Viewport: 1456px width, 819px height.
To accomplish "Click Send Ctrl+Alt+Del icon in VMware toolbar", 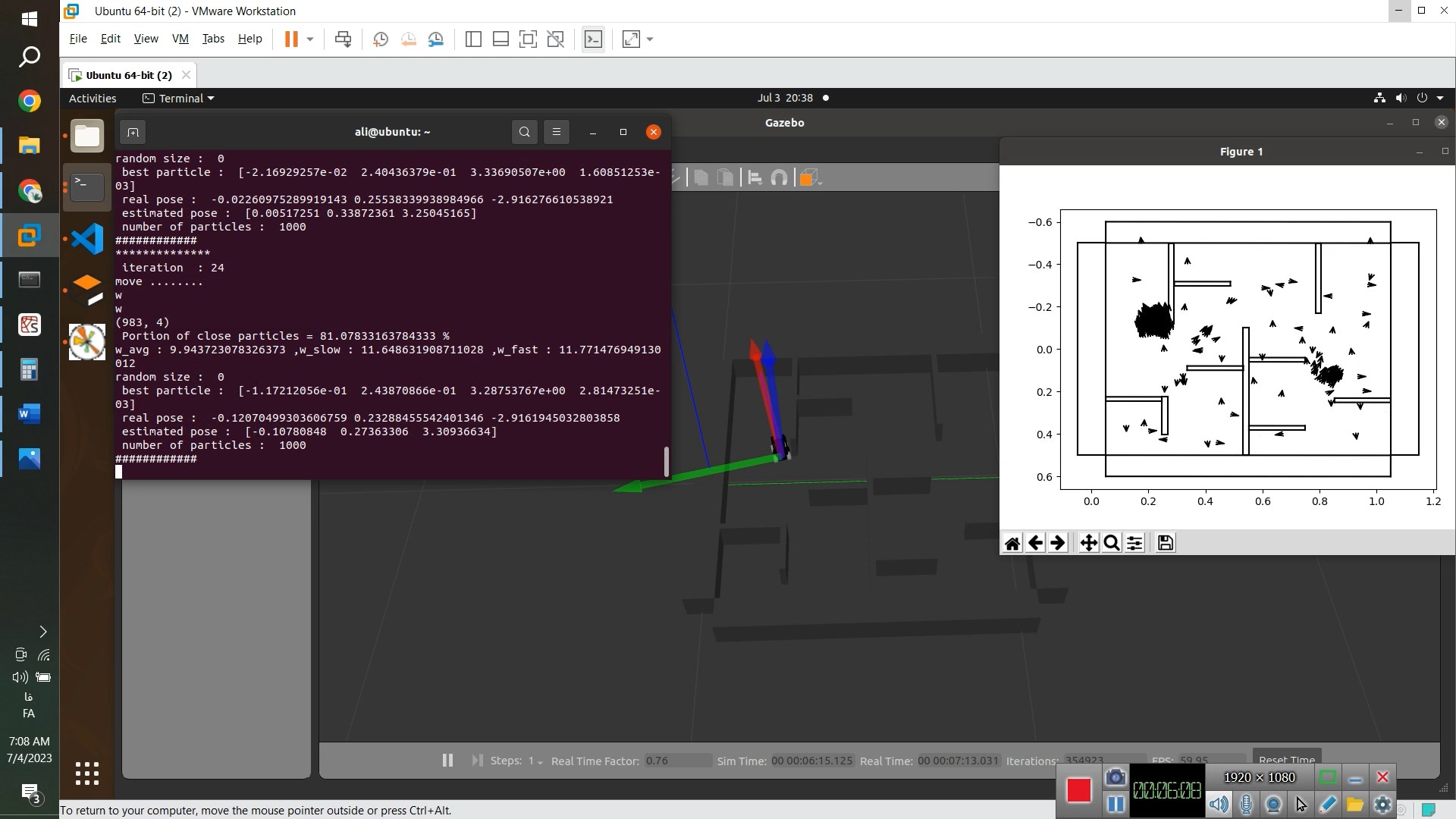I will [x=343, y=39].
